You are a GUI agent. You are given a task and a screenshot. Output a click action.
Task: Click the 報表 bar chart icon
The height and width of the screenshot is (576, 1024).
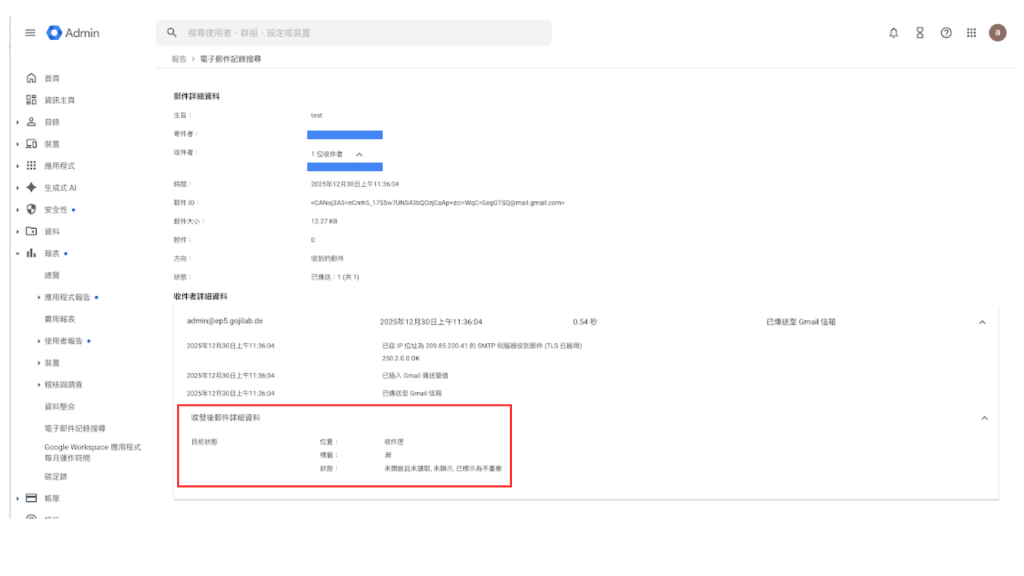coord(31,253)
